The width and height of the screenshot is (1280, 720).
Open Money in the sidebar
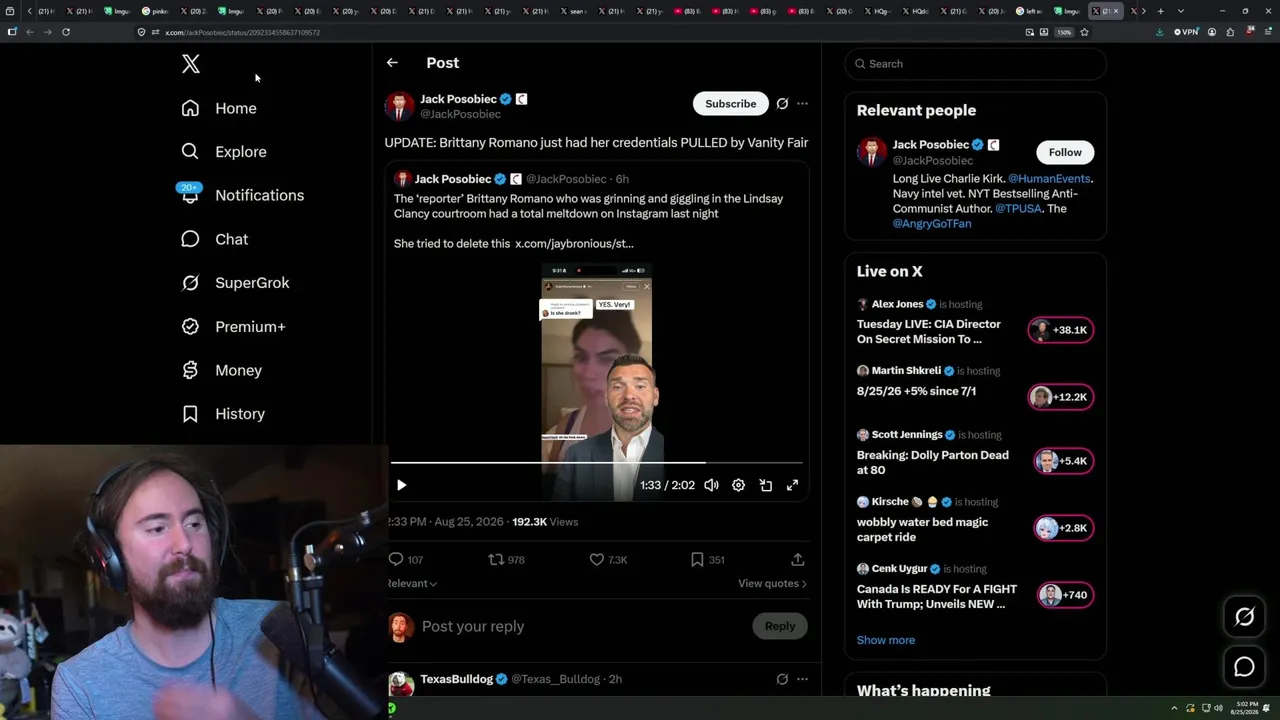(x=221, y=370)
